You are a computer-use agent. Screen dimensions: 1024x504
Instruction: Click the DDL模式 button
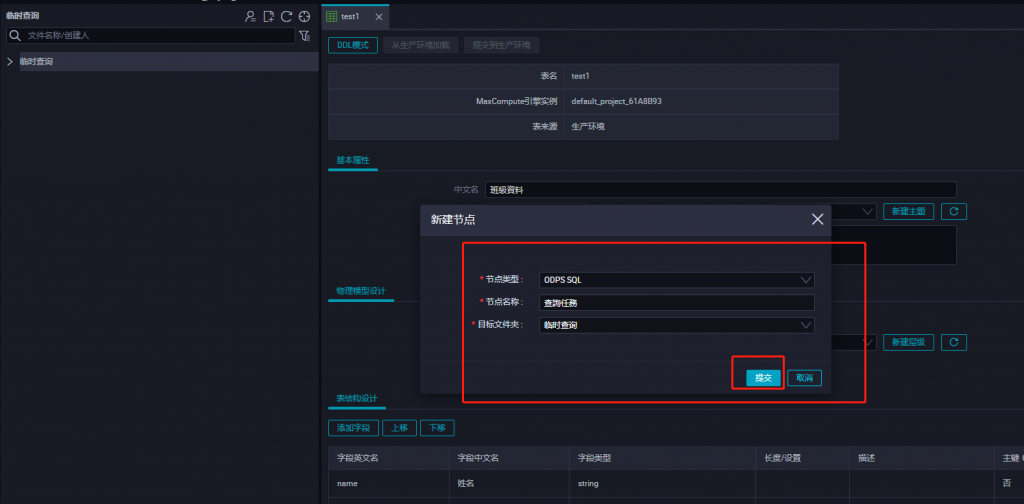tap(353, 45)
